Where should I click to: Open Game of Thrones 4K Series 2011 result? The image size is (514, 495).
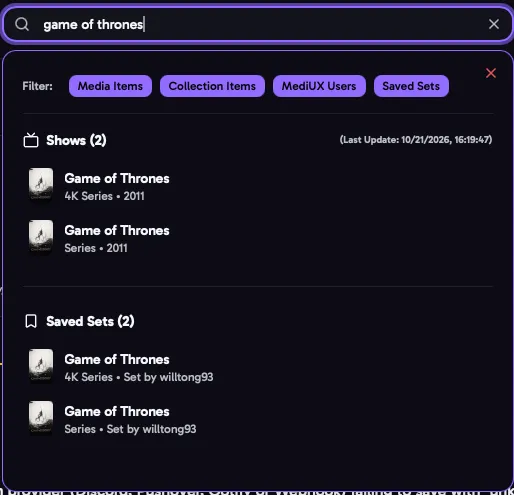(117, 187)
